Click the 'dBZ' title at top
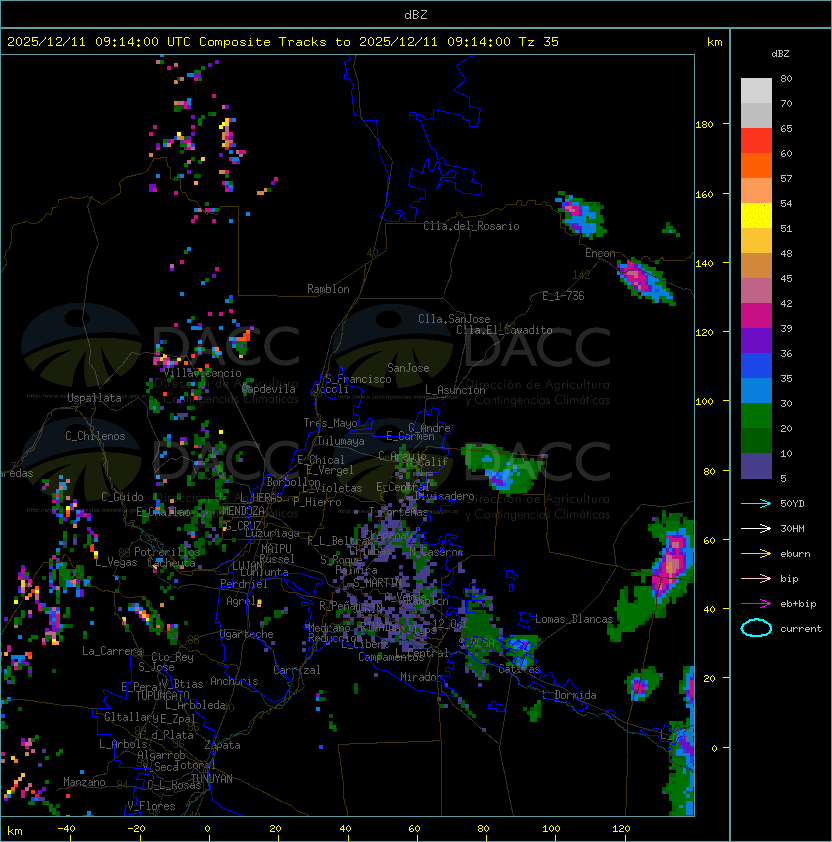Screen dimensions: 832x842 [x=416, y=15]
